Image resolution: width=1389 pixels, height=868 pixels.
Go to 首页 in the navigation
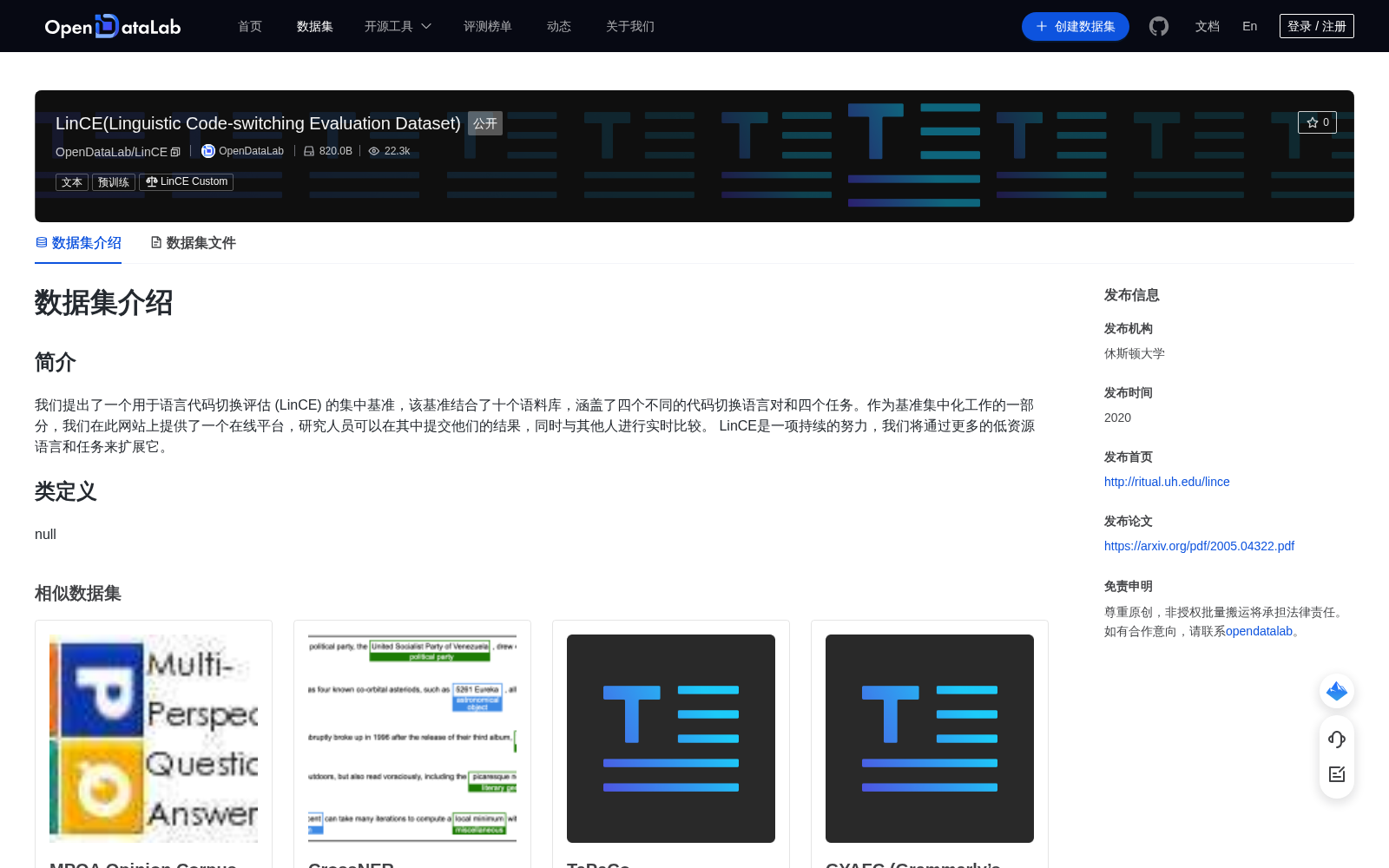pos(250,26)
